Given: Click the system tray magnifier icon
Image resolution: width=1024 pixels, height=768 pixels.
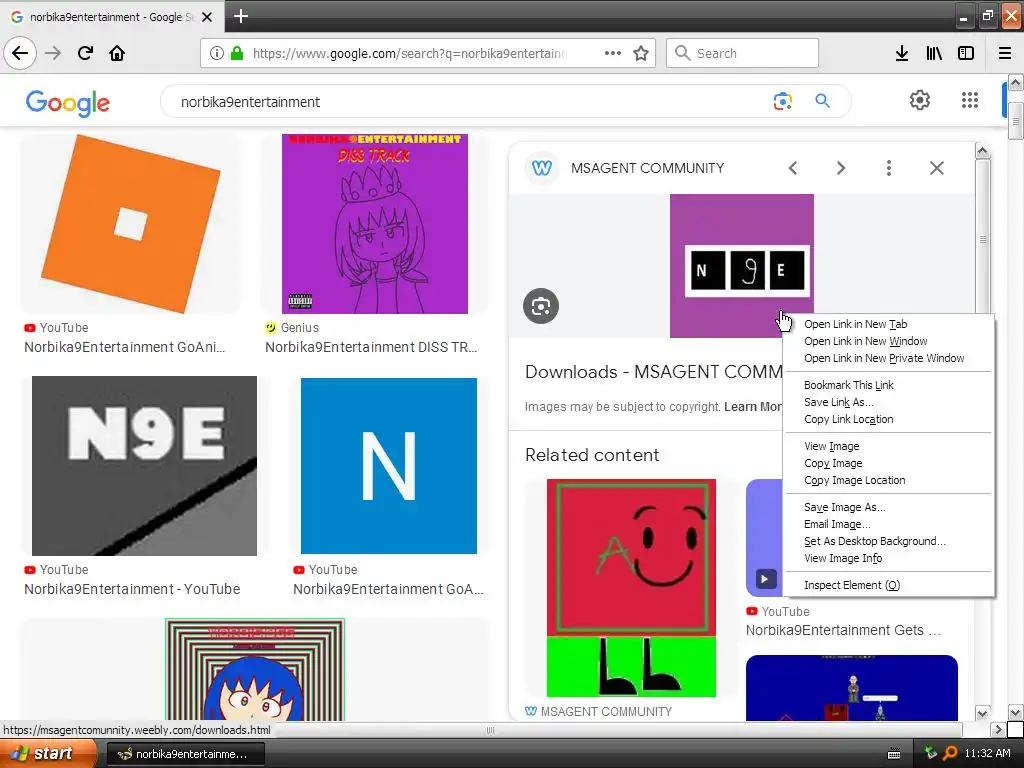Looking at the screenshot, I should point(950,753).
